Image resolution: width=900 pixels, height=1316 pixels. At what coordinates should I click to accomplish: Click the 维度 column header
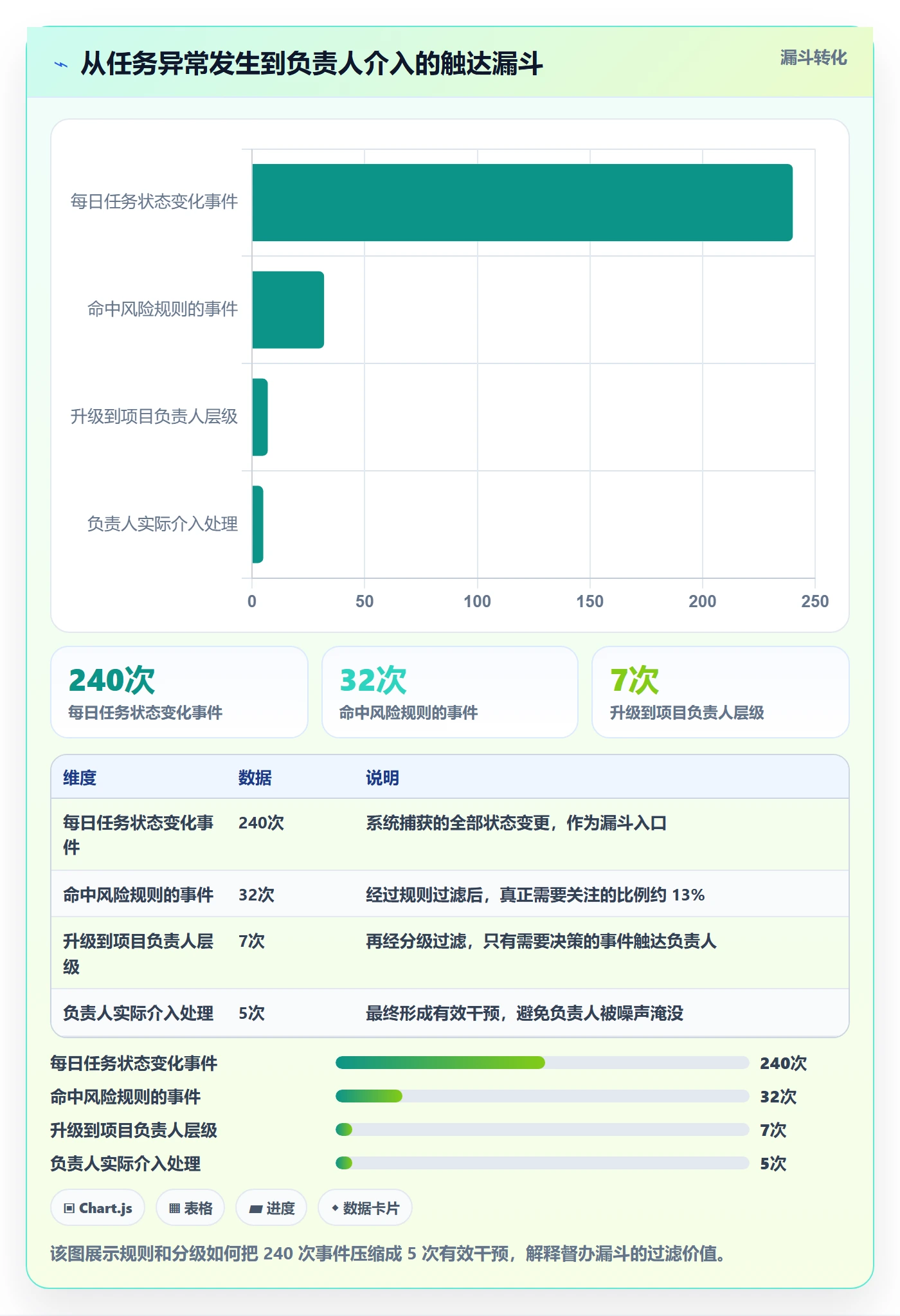click(x=80, y=778)
